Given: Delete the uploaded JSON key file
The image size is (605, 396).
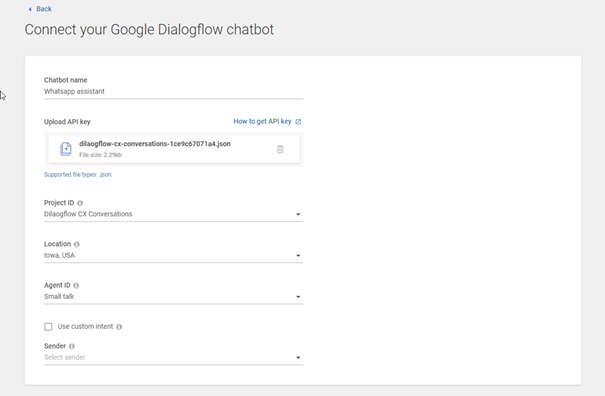Looking at the screenshot, I should click(x=280, y=149).
